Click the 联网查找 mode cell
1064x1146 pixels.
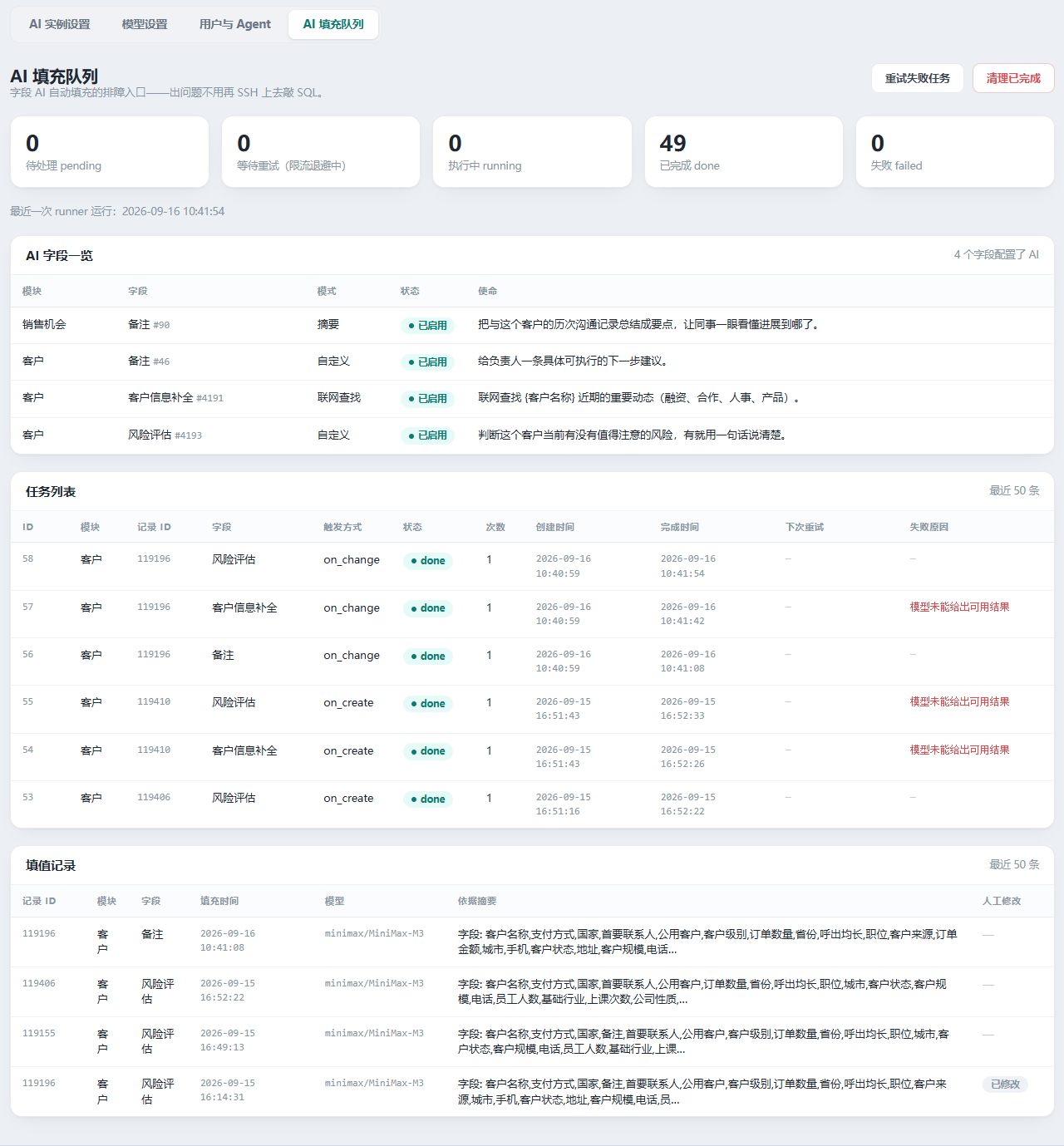339,397
